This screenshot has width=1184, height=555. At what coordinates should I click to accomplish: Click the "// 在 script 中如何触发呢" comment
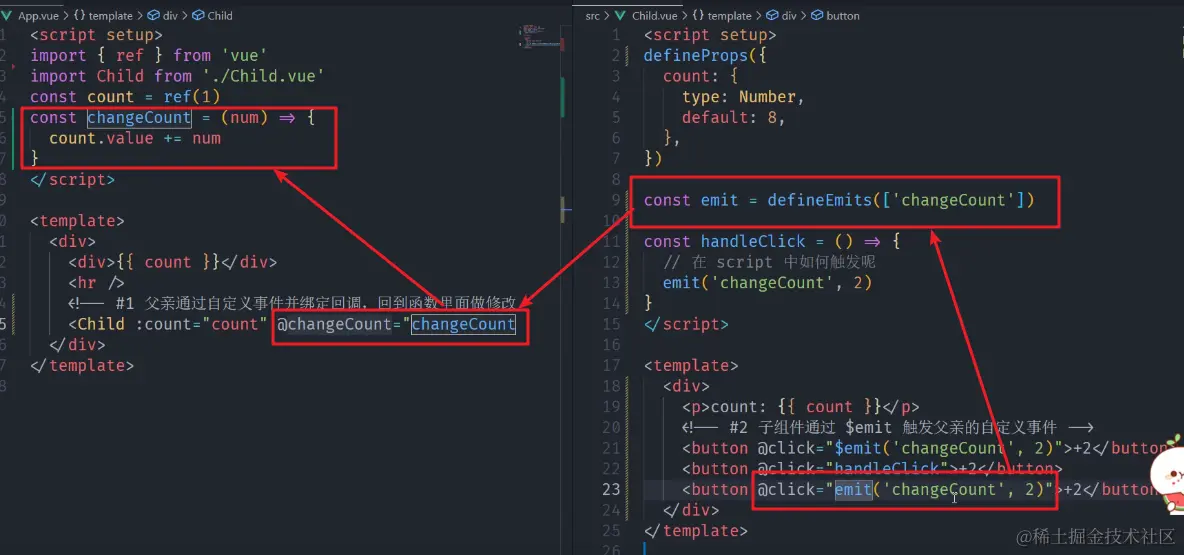click(x=768, y=262)
